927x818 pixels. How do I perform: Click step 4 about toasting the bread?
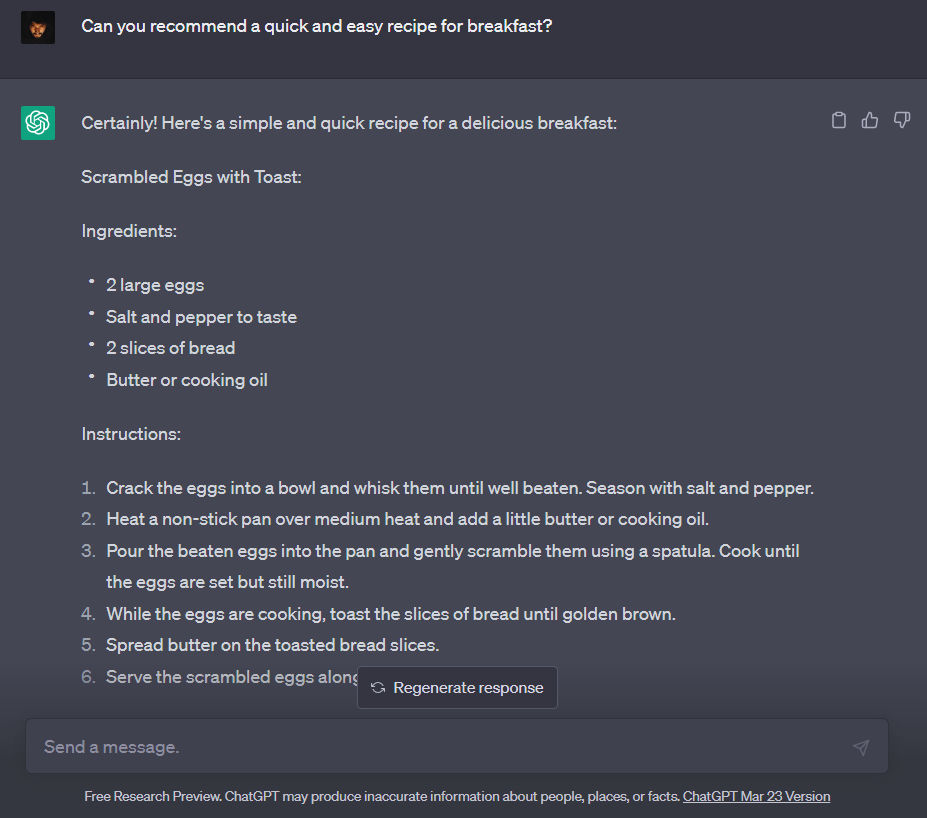tap(391, 614)
